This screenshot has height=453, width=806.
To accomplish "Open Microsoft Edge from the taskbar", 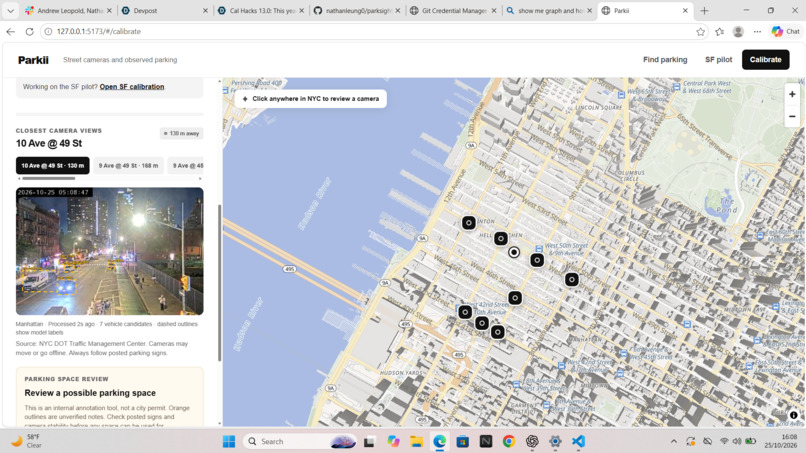I will 439,441.
